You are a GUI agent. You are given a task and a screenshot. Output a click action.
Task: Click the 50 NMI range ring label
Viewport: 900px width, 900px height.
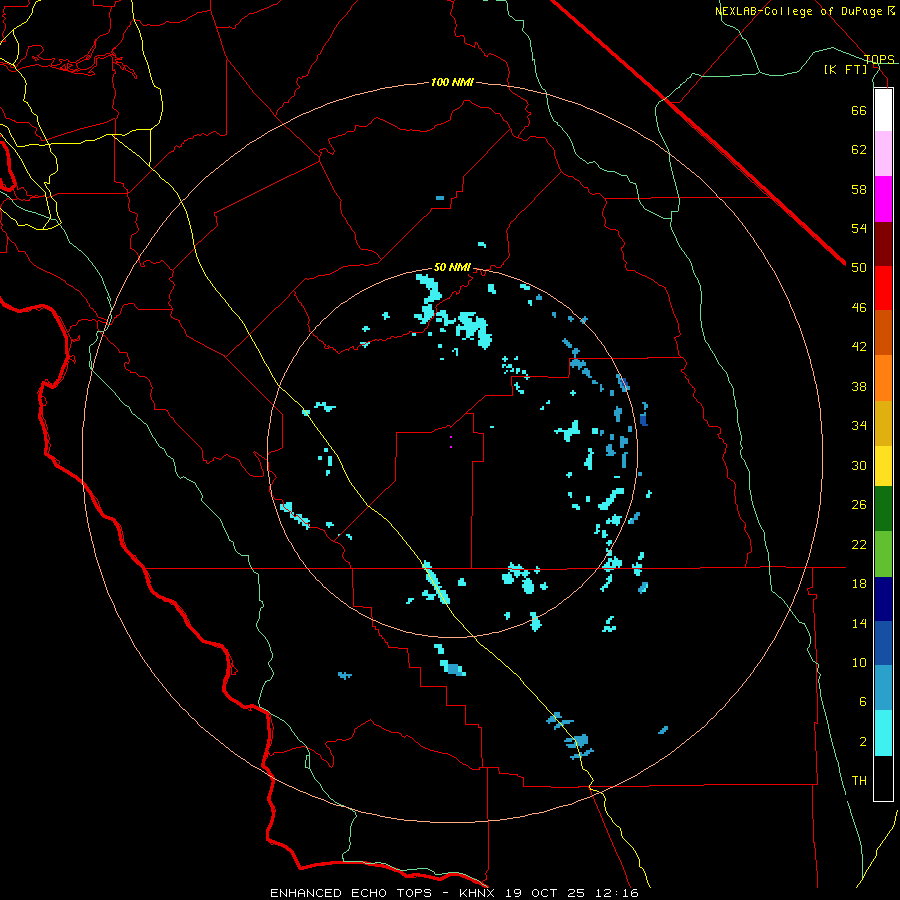pos(452,267)
